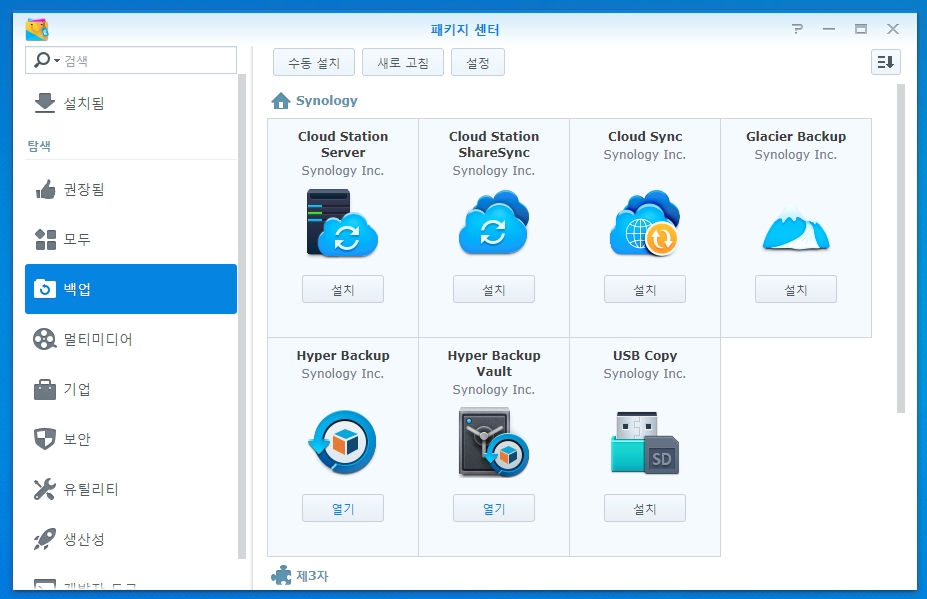Click the shield icon beside 보안
This screenshot has height=599, width=927.
(45, 439)
